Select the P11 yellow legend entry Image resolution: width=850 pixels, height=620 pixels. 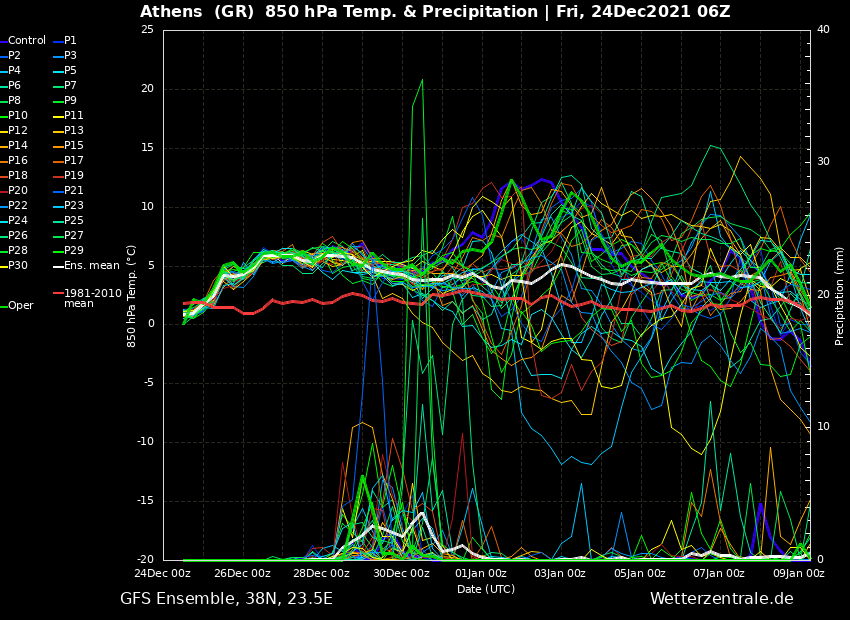click(x=74, y=116)
